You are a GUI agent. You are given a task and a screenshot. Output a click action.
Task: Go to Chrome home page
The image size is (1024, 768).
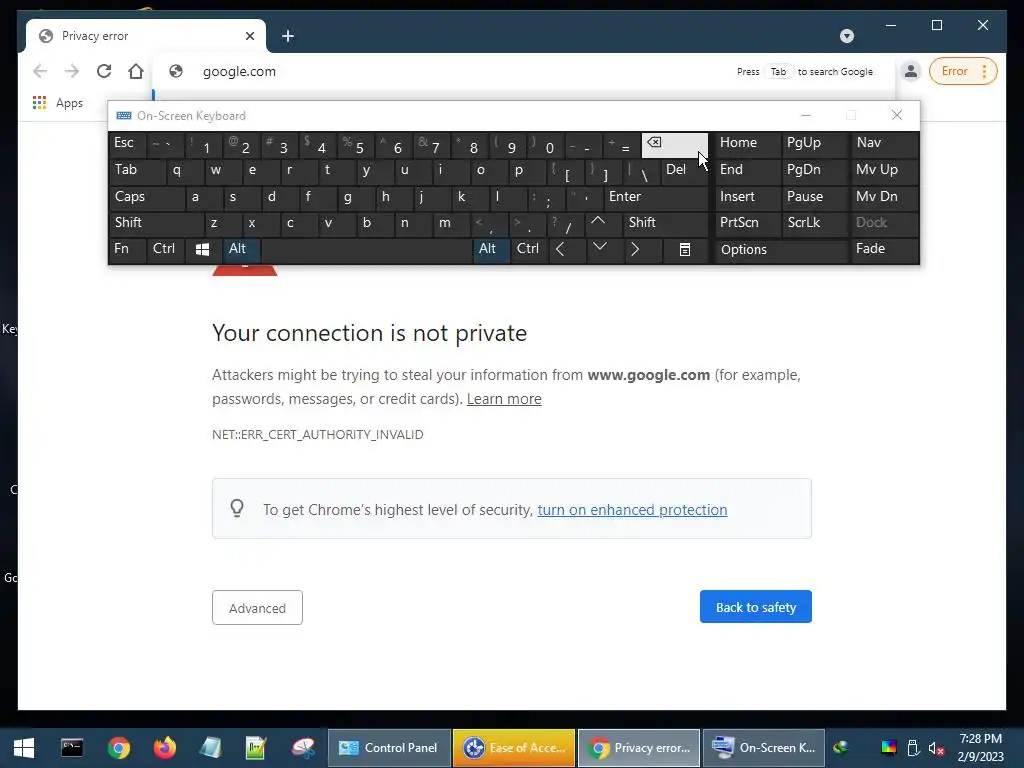click(x=136, y=71)
